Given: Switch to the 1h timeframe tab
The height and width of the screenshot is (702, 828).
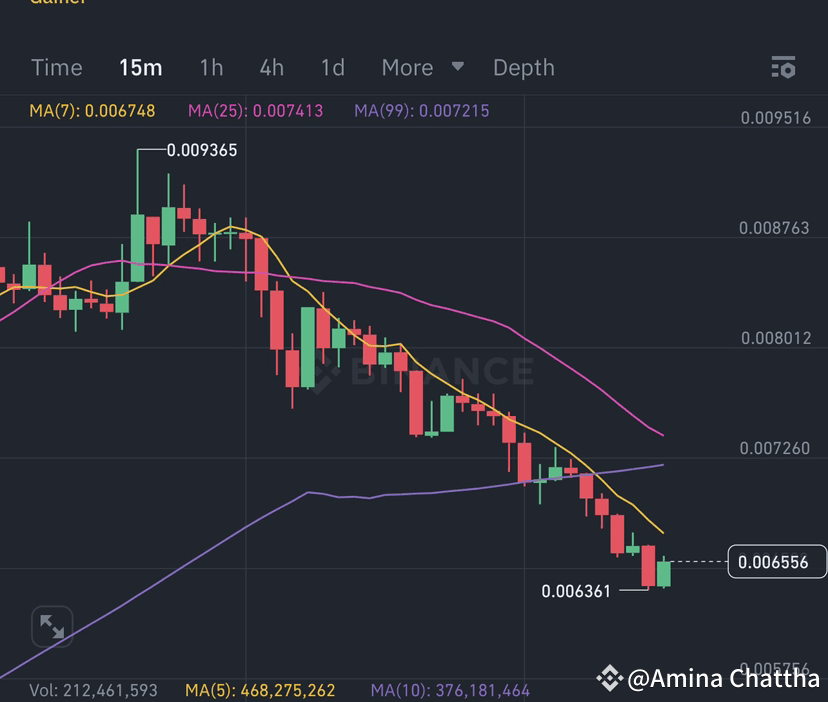Looking at the screenshot, I should tap(210, 67).
